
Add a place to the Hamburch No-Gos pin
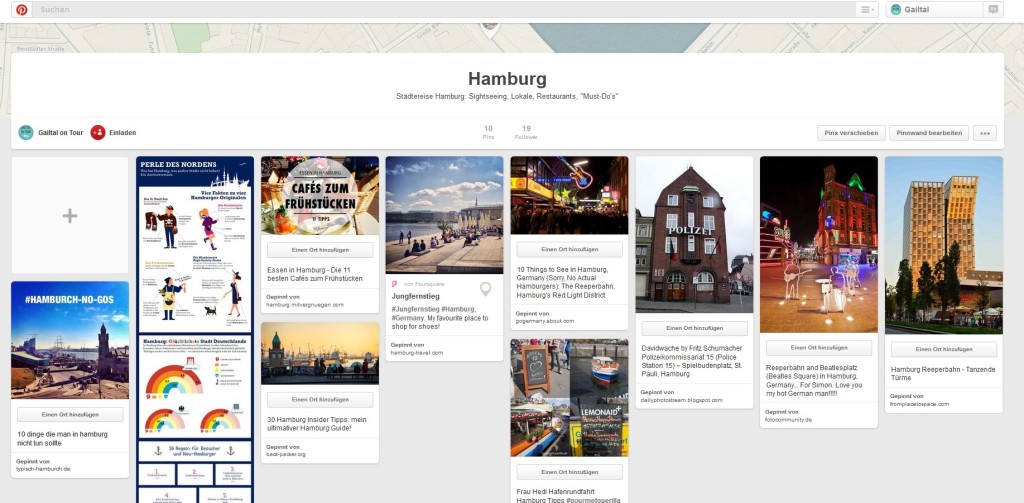[x=70, y=415]
